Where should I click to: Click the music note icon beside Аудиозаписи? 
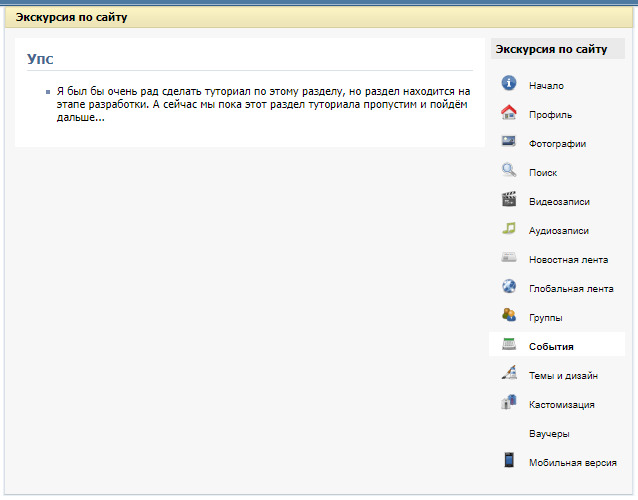[x=508, y=229]
